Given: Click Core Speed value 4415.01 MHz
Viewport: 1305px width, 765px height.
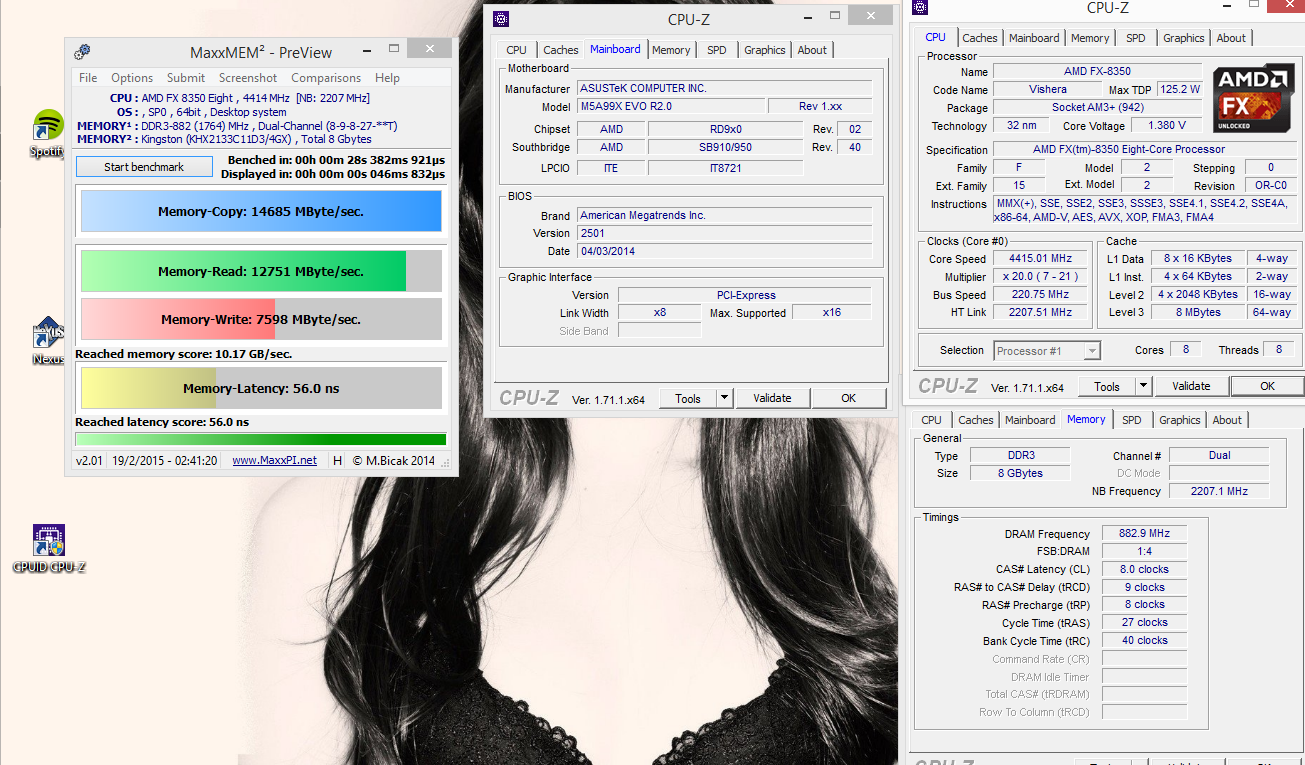Looking at the screenshot, I should tap(1042, 259).
